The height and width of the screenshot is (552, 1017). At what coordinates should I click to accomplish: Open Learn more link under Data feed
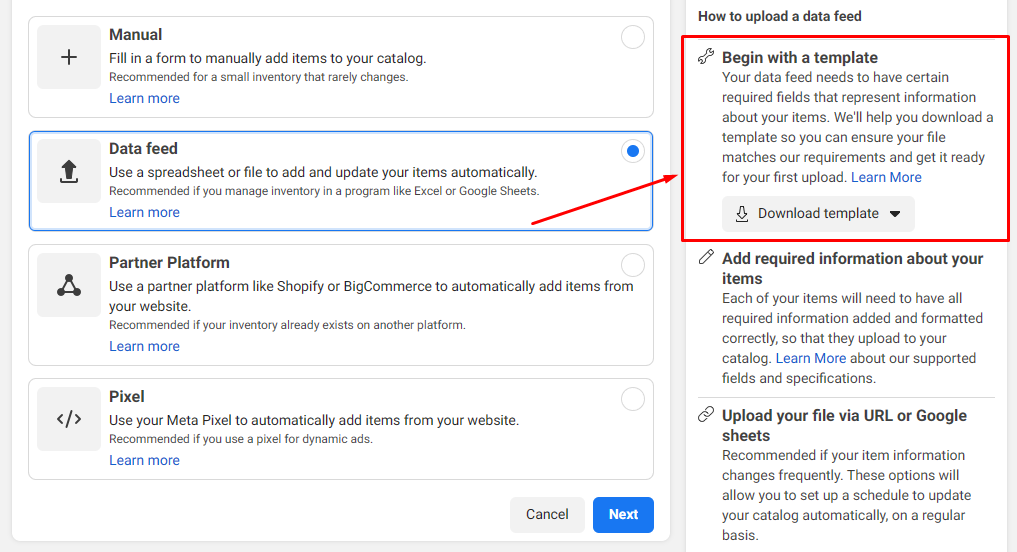(x=144, y=212)
